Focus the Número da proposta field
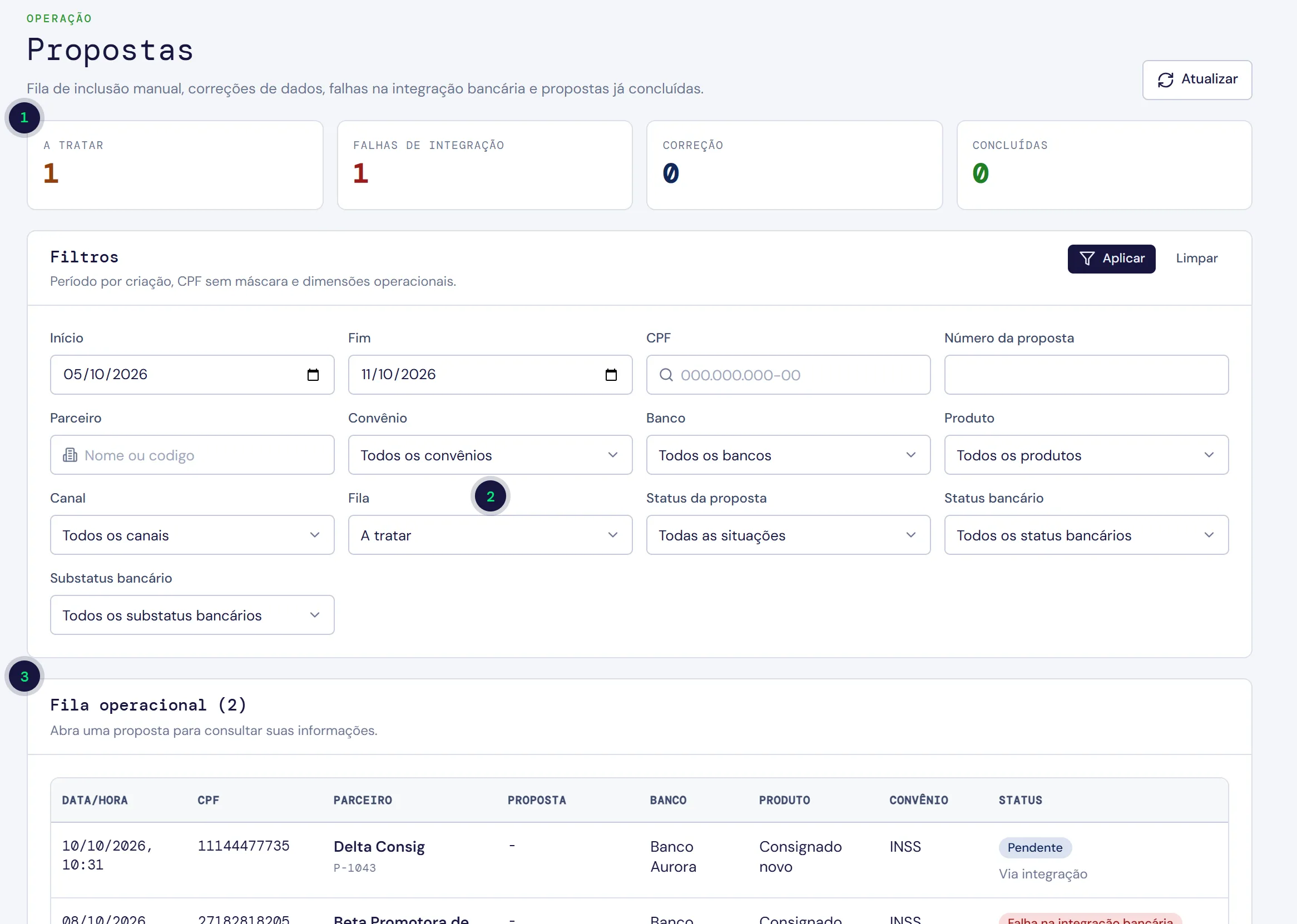1297x924 pixels. coord(1086,375)
